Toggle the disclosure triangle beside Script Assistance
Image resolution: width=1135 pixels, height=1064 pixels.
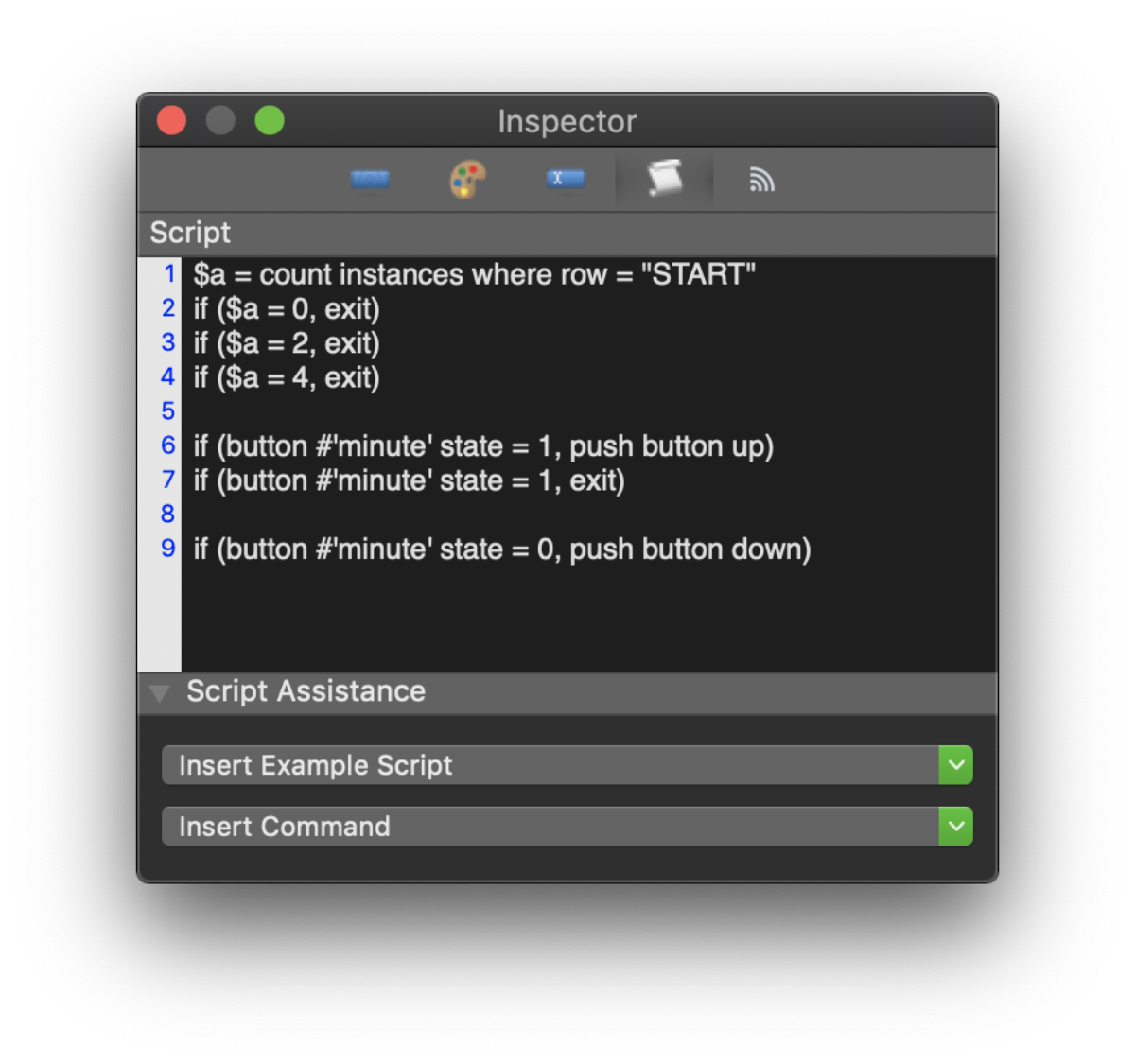coord(160,693)
